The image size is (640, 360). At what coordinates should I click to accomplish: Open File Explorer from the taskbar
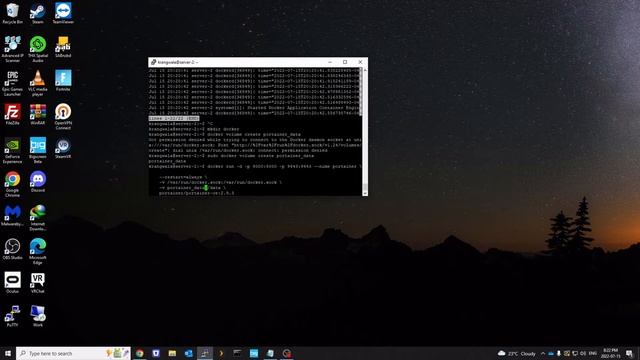172,353
